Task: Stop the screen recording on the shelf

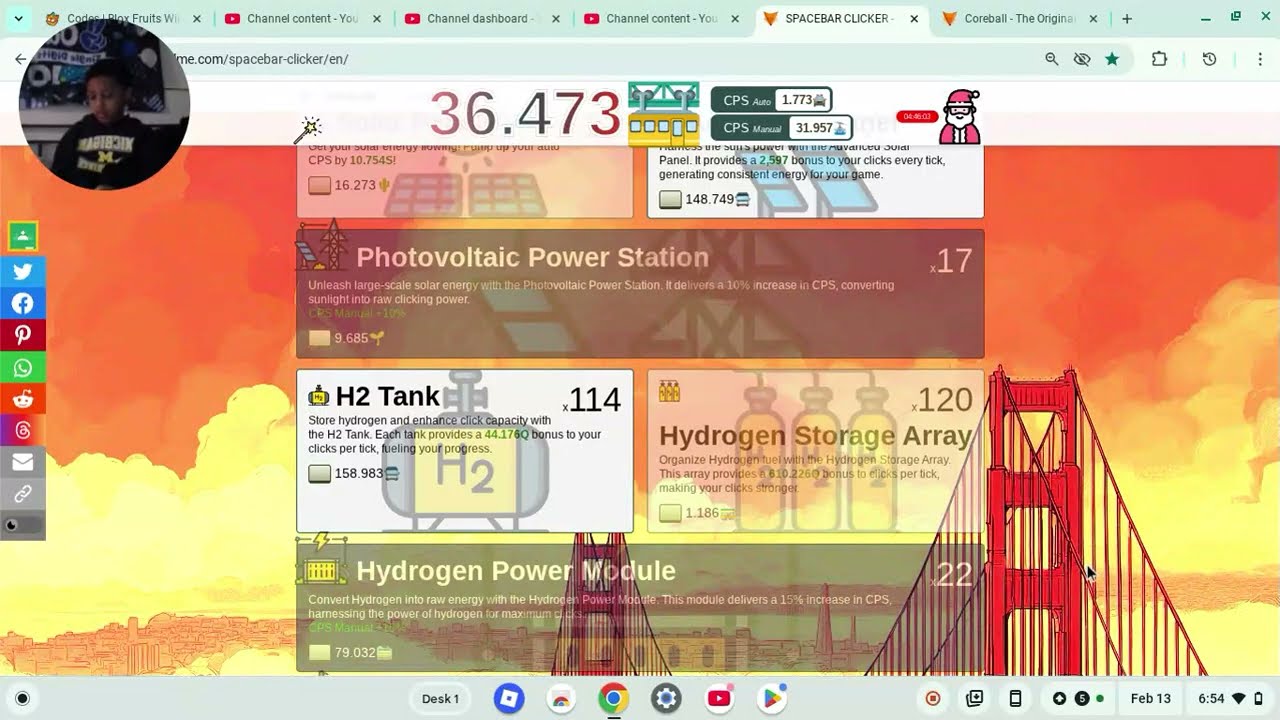Action: (933, 698)
